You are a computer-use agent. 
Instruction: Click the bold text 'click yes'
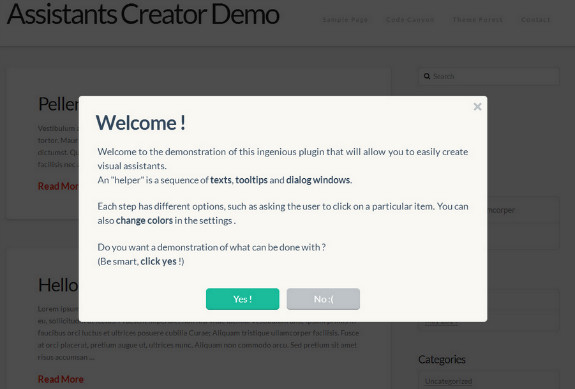(x=158, y=261)
